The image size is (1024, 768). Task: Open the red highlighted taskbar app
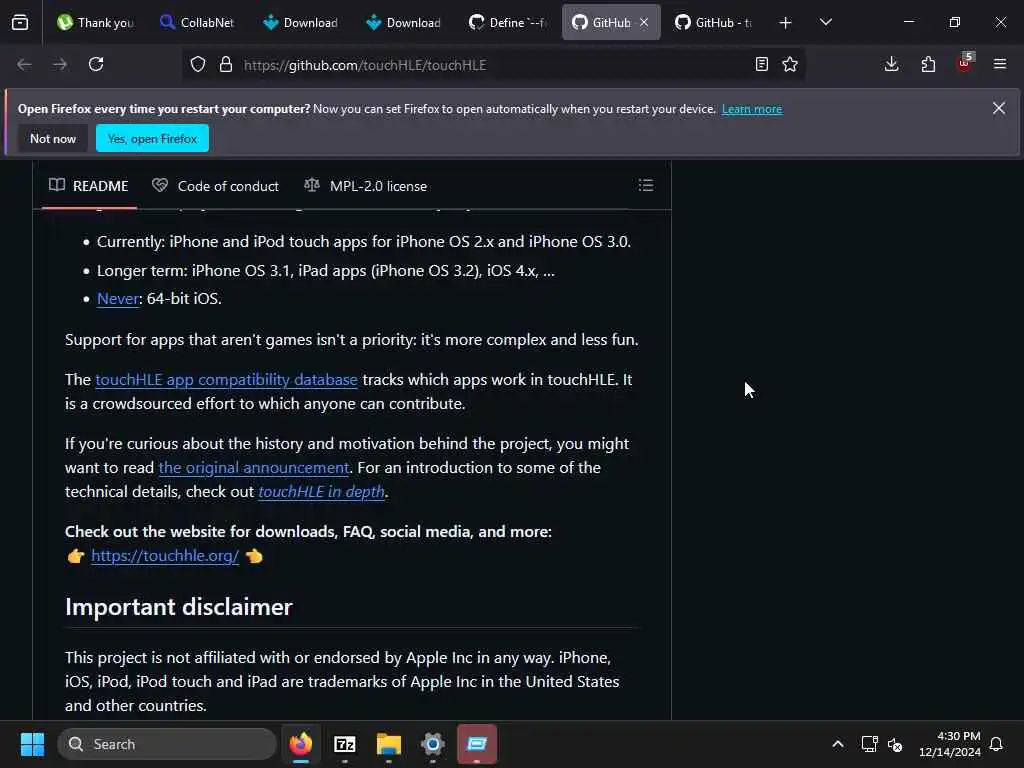point(477,744)
